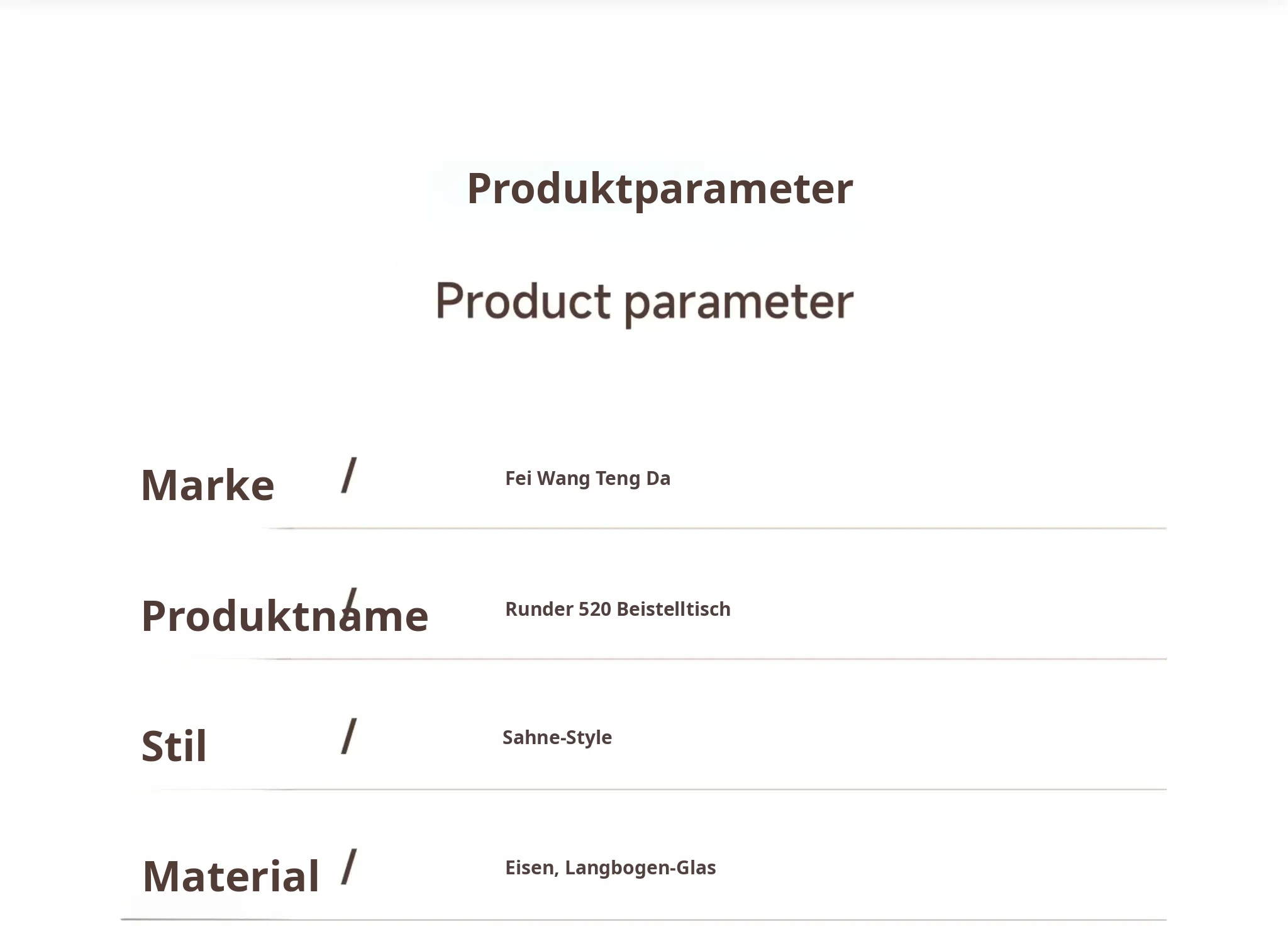This screenshot has width=1288, height=941.
Task: Click divider line under Marke row
Action: 717,528
